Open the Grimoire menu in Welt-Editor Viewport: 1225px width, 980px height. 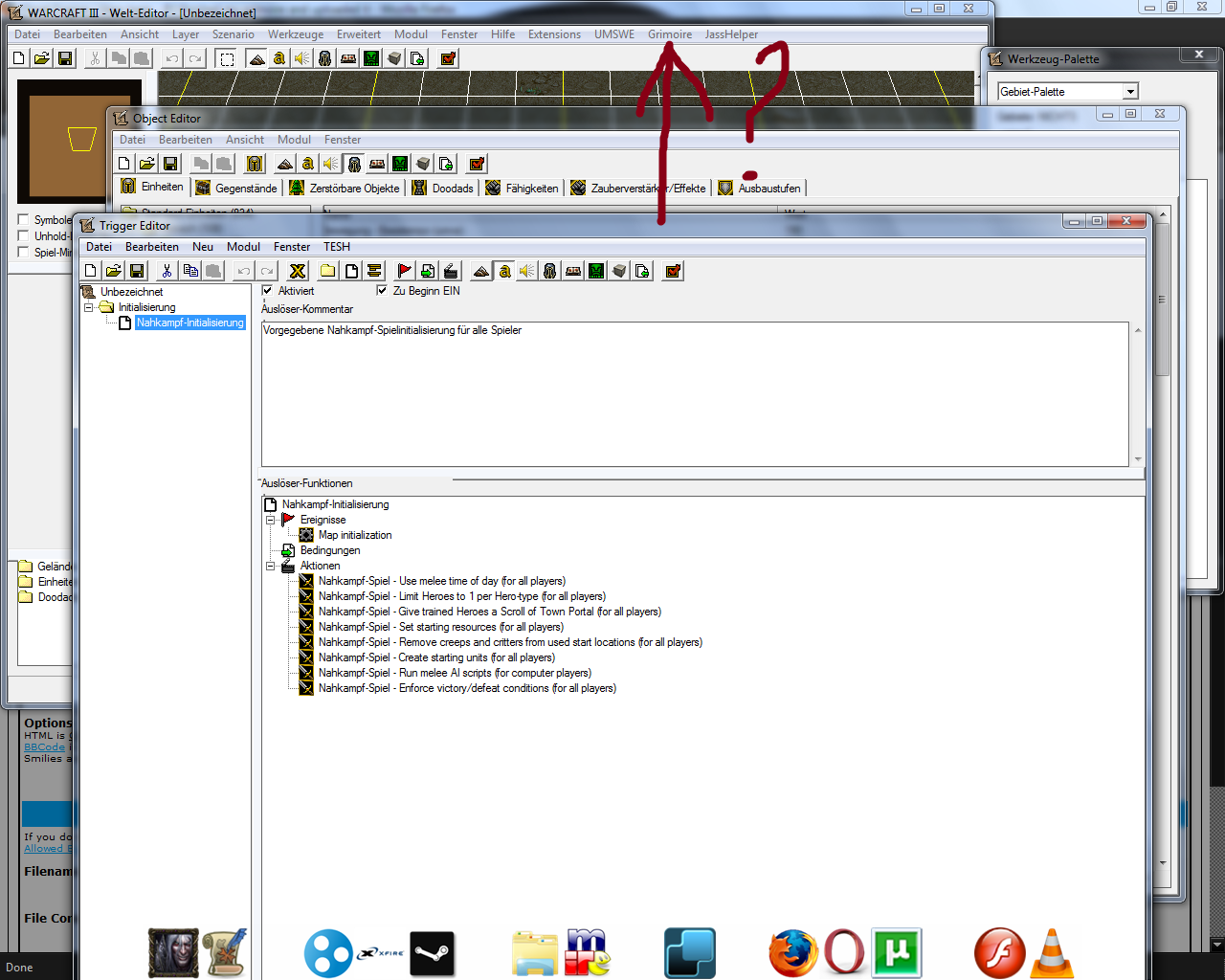(x=670, y=34)
